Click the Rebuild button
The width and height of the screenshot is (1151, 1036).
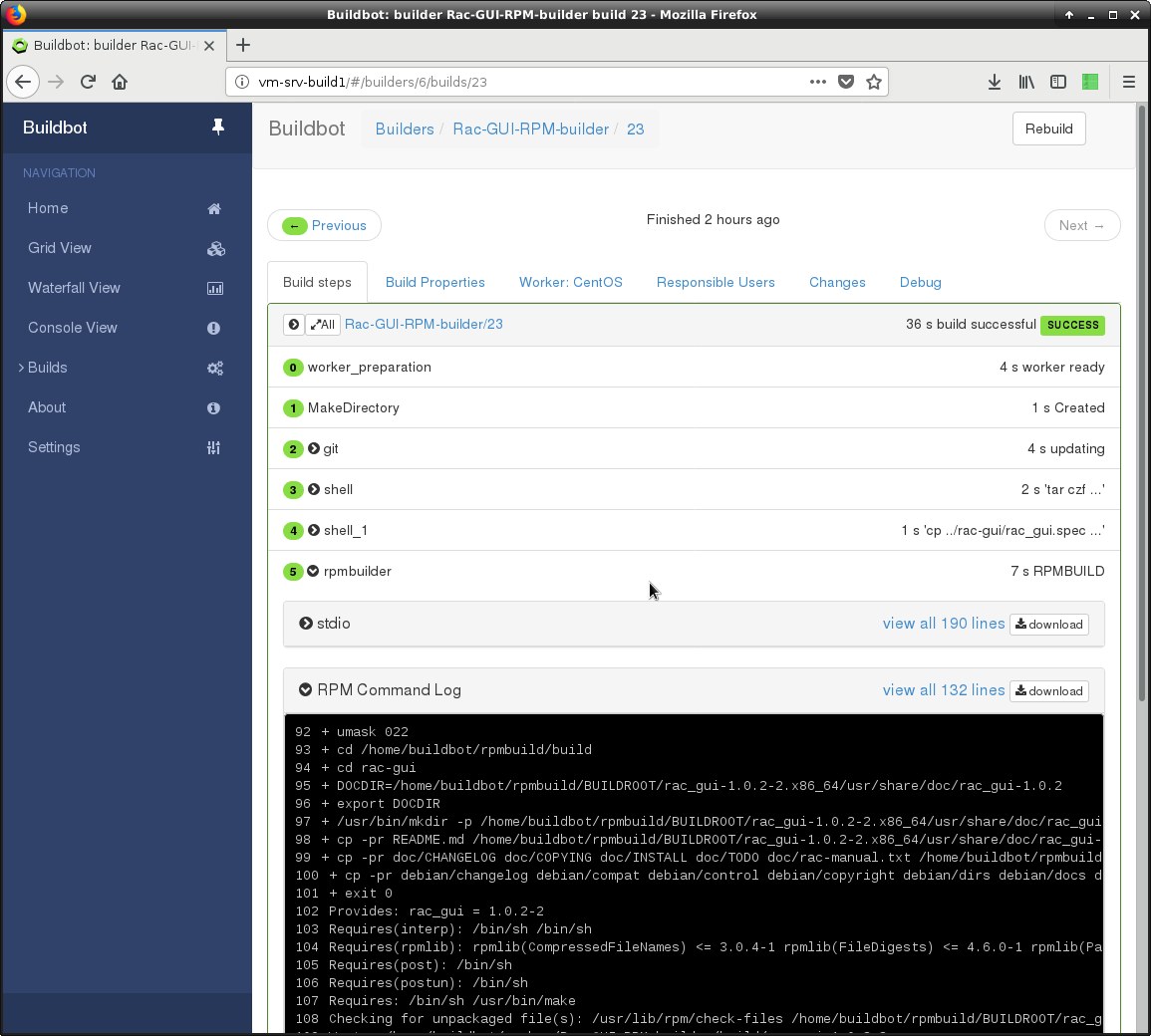[1048, 129]
